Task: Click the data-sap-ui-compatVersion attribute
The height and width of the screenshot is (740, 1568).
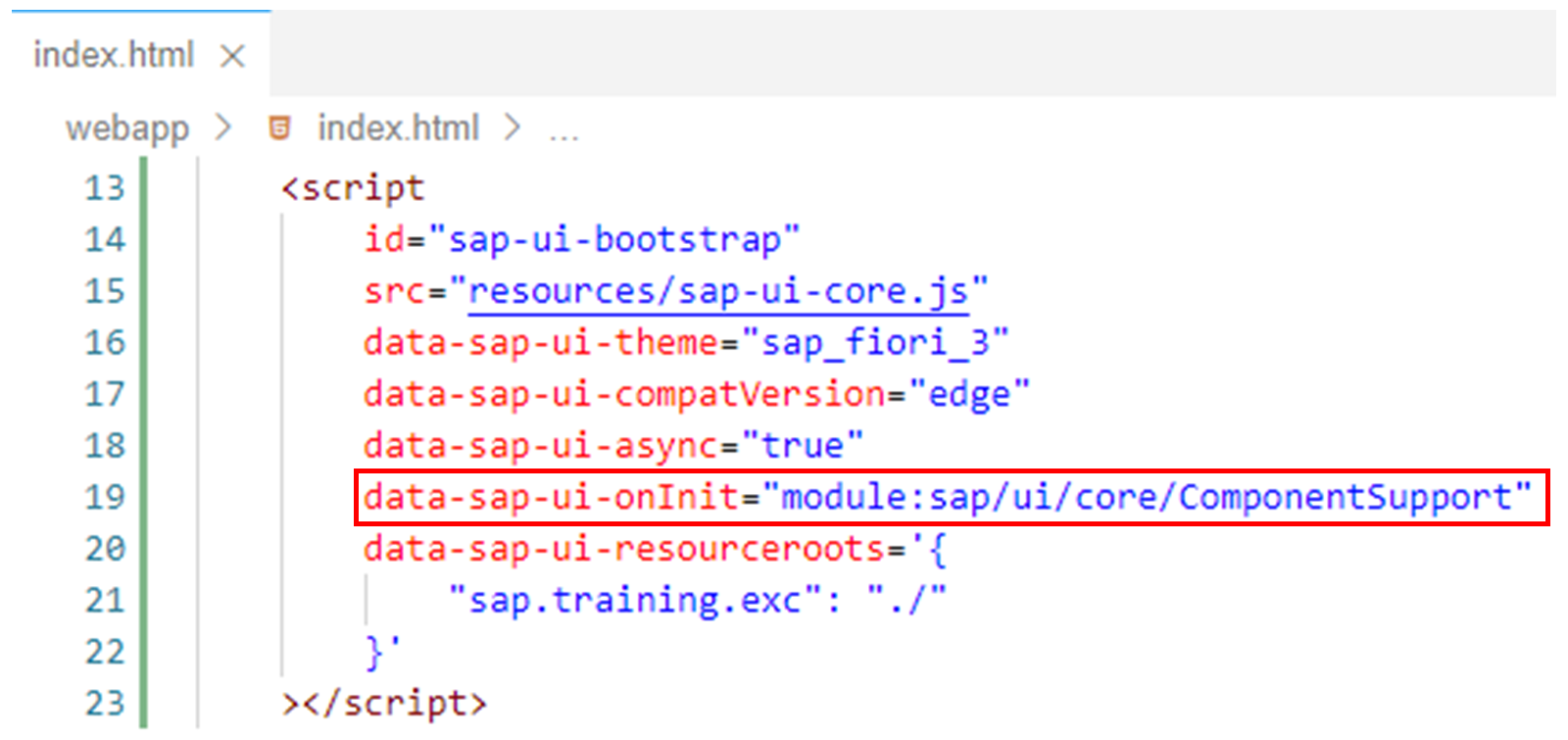Action: coord(625,395)
